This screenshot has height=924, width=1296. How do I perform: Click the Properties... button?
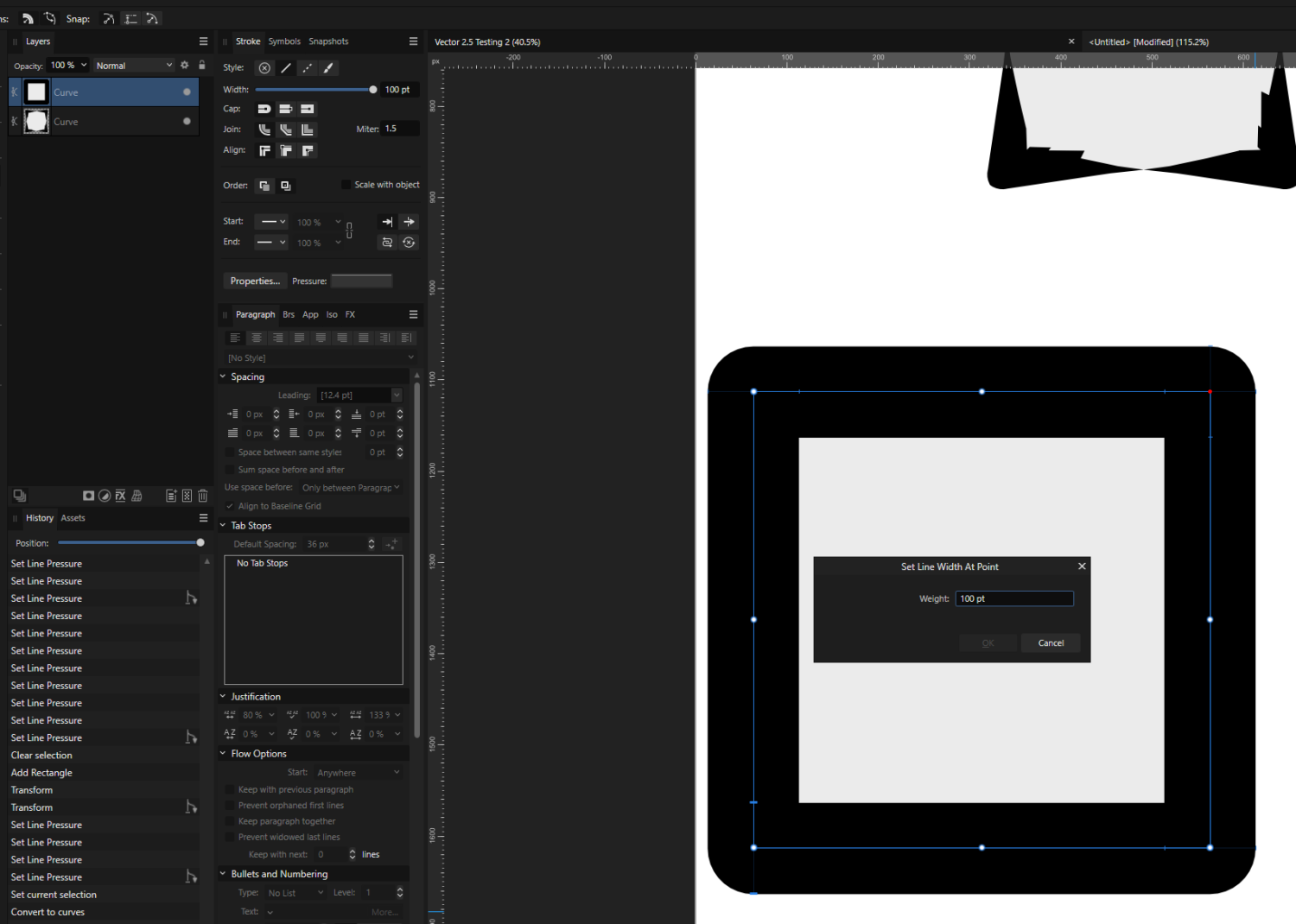[x=255, y=281]
